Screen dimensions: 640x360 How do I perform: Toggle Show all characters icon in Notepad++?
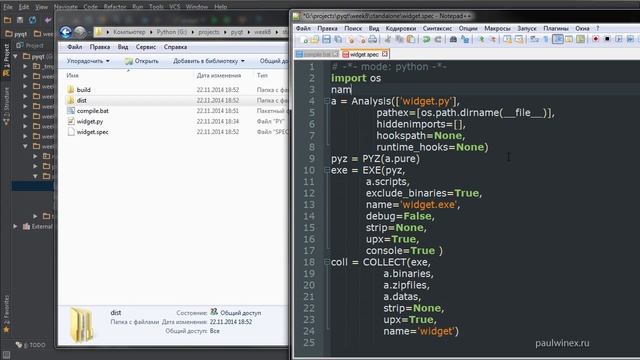pyautogui.click(x=546, y=40)
